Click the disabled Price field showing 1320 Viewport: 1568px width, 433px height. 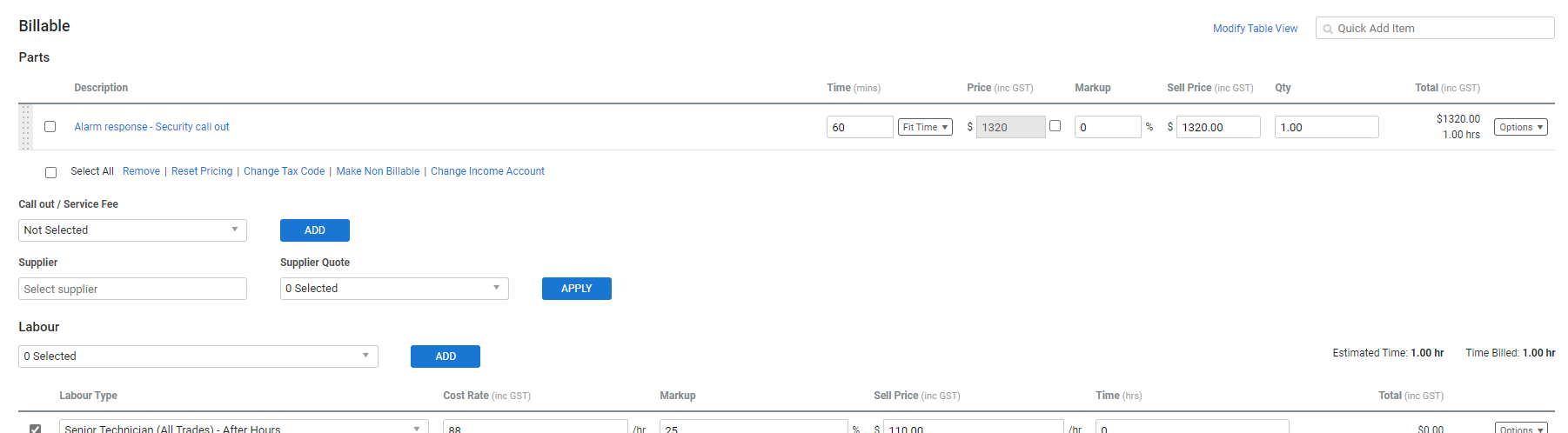pyautogui.click(x=1010, y=127)
